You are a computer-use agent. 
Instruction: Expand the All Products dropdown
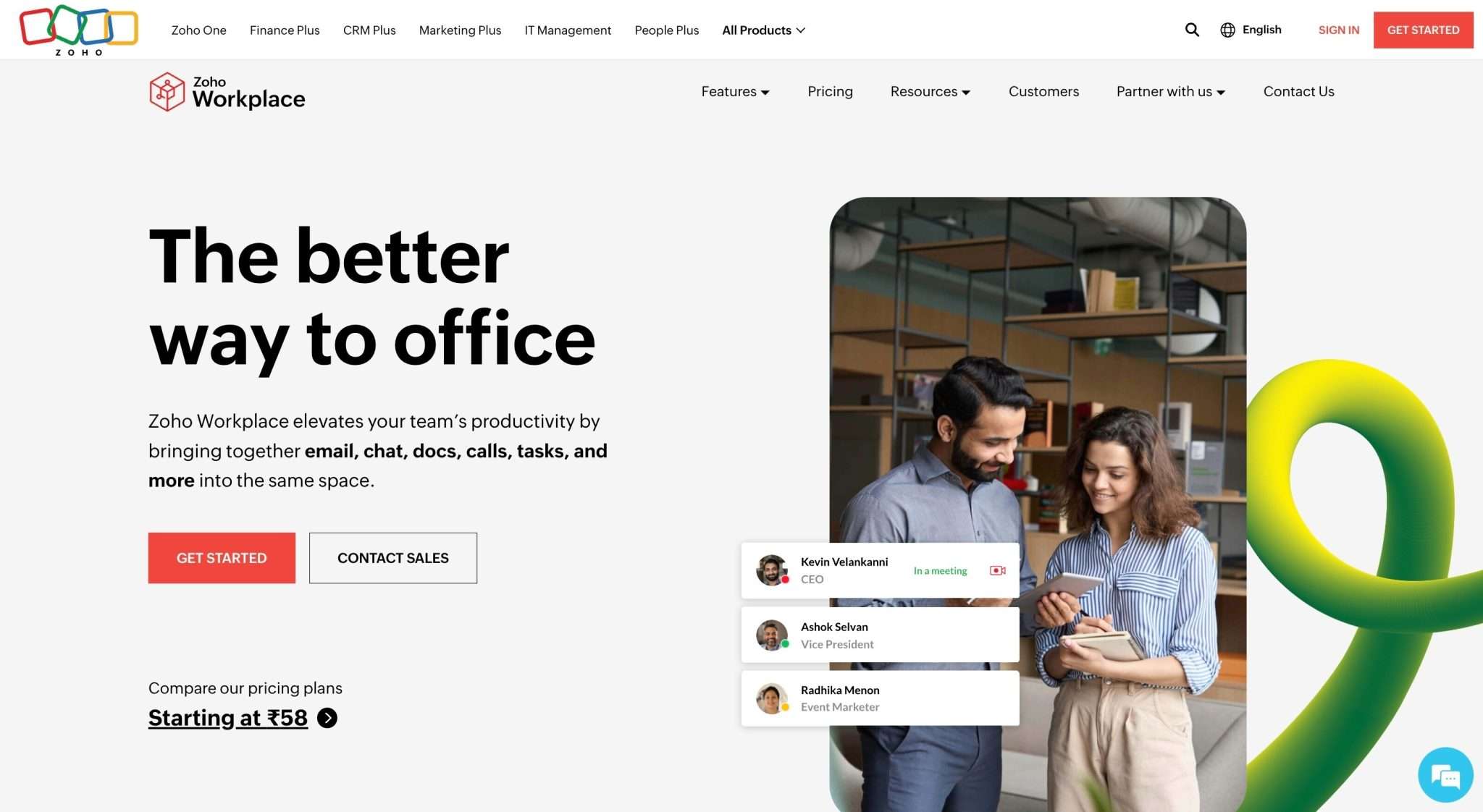[762, 30]
